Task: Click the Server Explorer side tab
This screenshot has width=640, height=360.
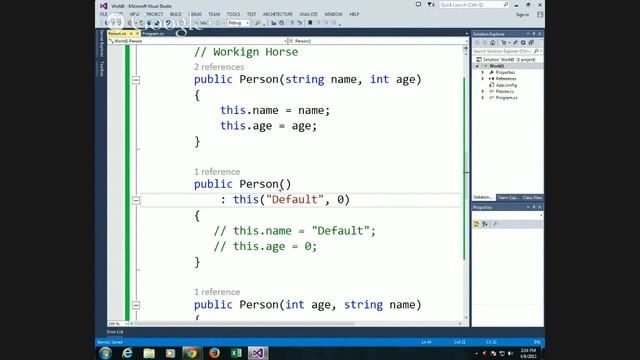Action: tap(101, 43)
